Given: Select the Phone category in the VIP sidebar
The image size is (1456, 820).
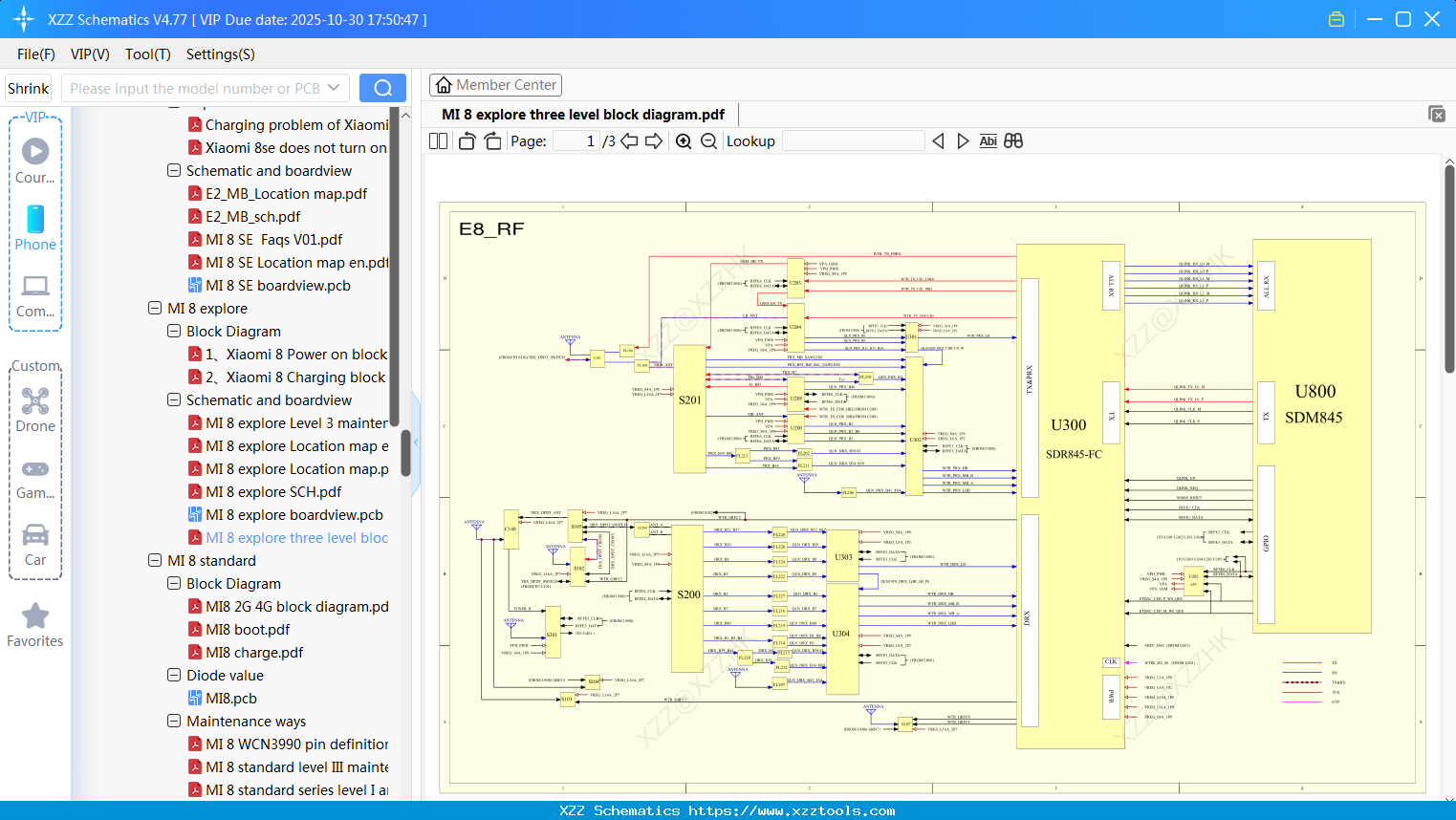Looking at the screenshot, I should click(35, 220).
